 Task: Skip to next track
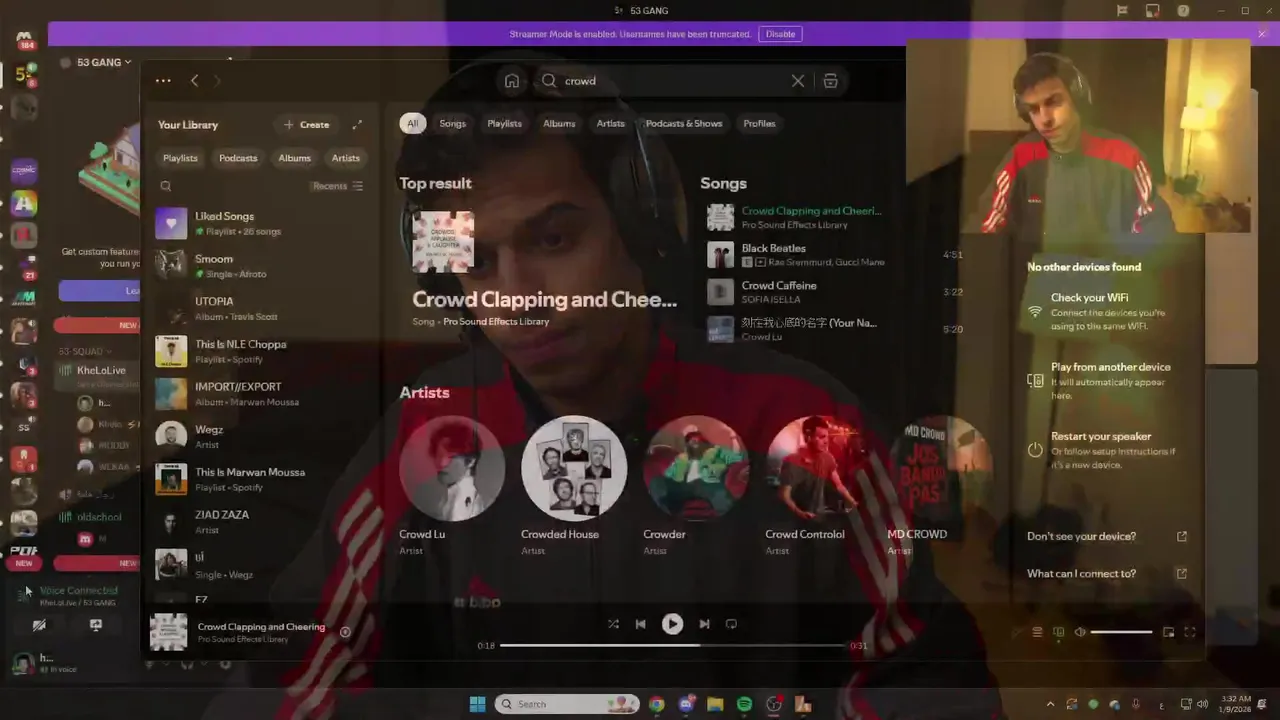[x=704, y=624]
